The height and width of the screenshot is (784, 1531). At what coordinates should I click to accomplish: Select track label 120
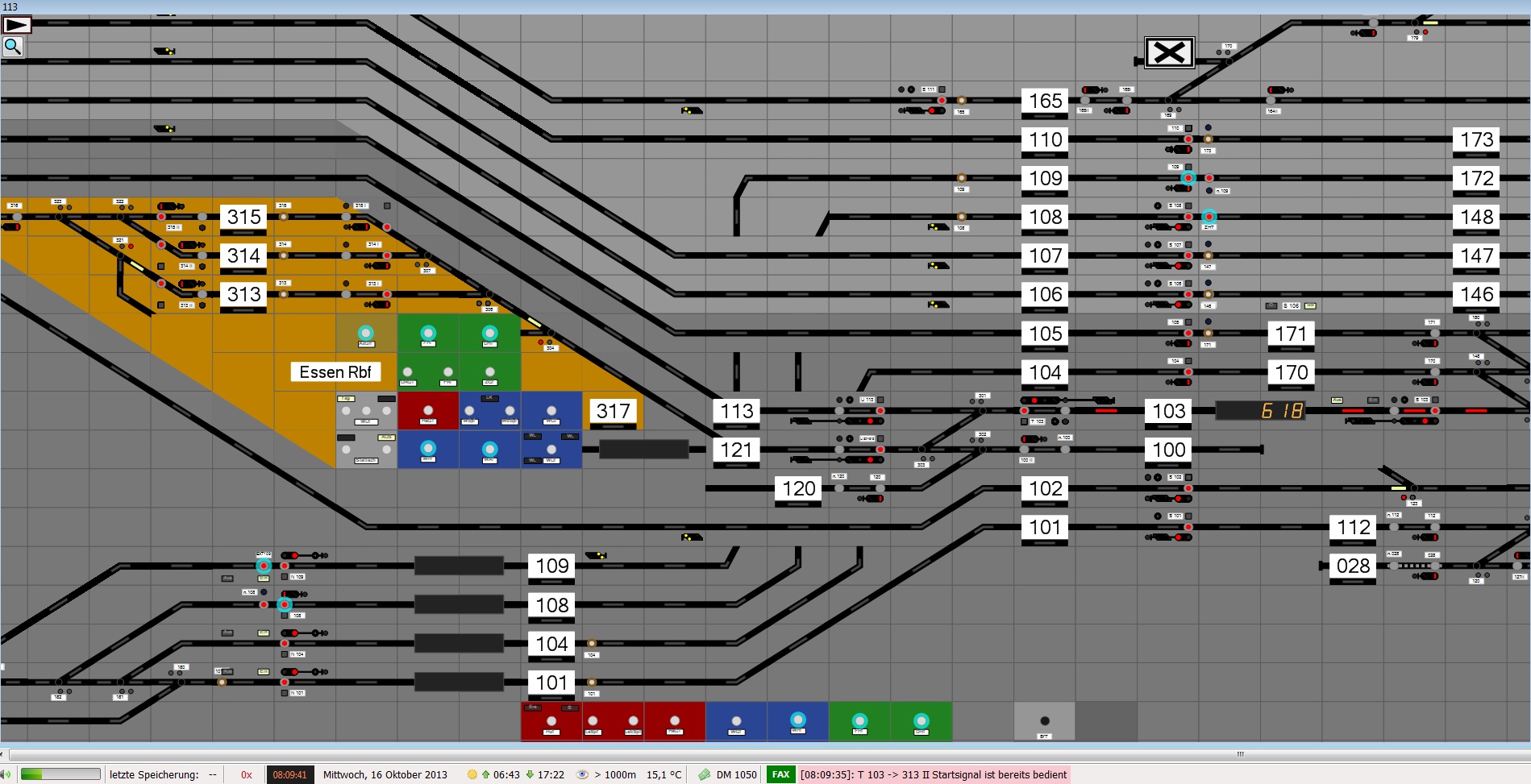coord(798,488)
